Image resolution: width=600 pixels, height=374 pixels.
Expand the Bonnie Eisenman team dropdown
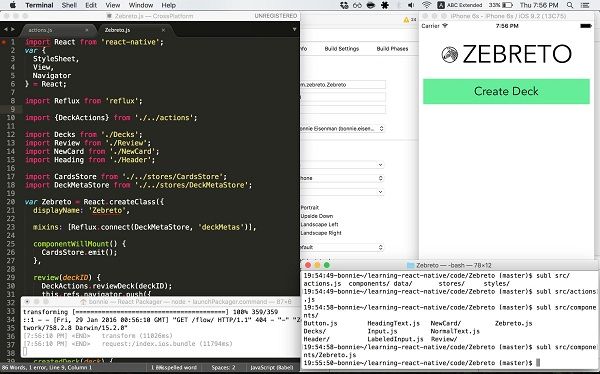342,129
